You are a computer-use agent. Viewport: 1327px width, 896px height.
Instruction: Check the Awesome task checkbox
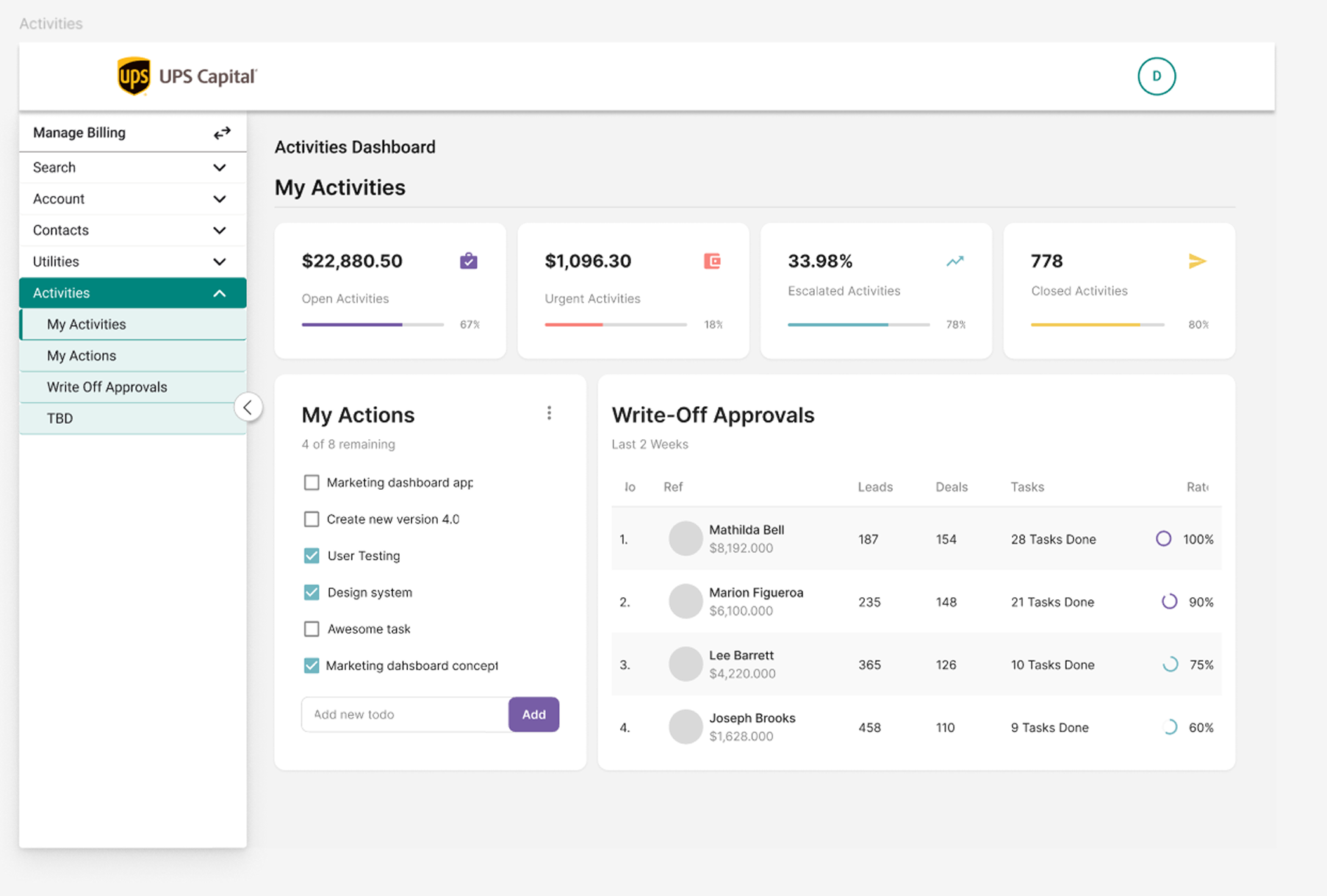point(312,629)
